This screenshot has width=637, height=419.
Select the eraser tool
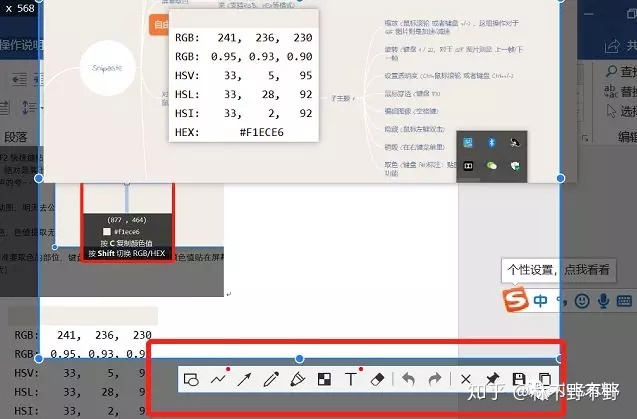(x=377, y=380)
